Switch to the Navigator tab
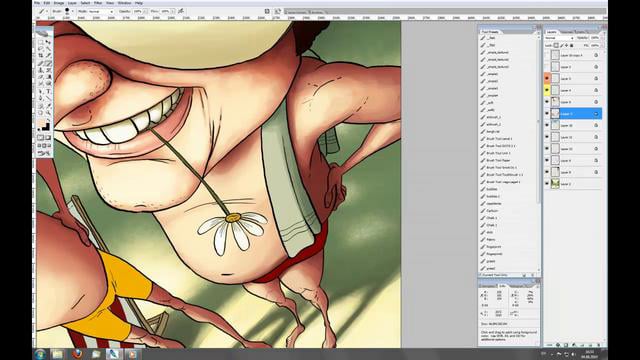 tap(487, 285)
